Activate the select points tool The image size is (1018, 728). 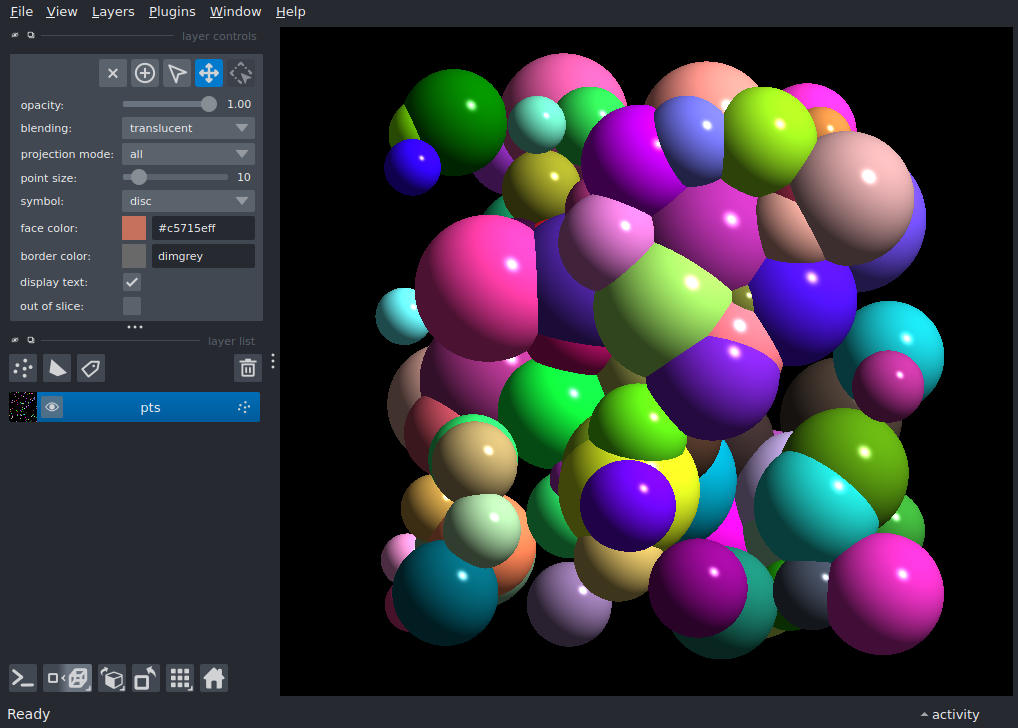click(177, 73)
